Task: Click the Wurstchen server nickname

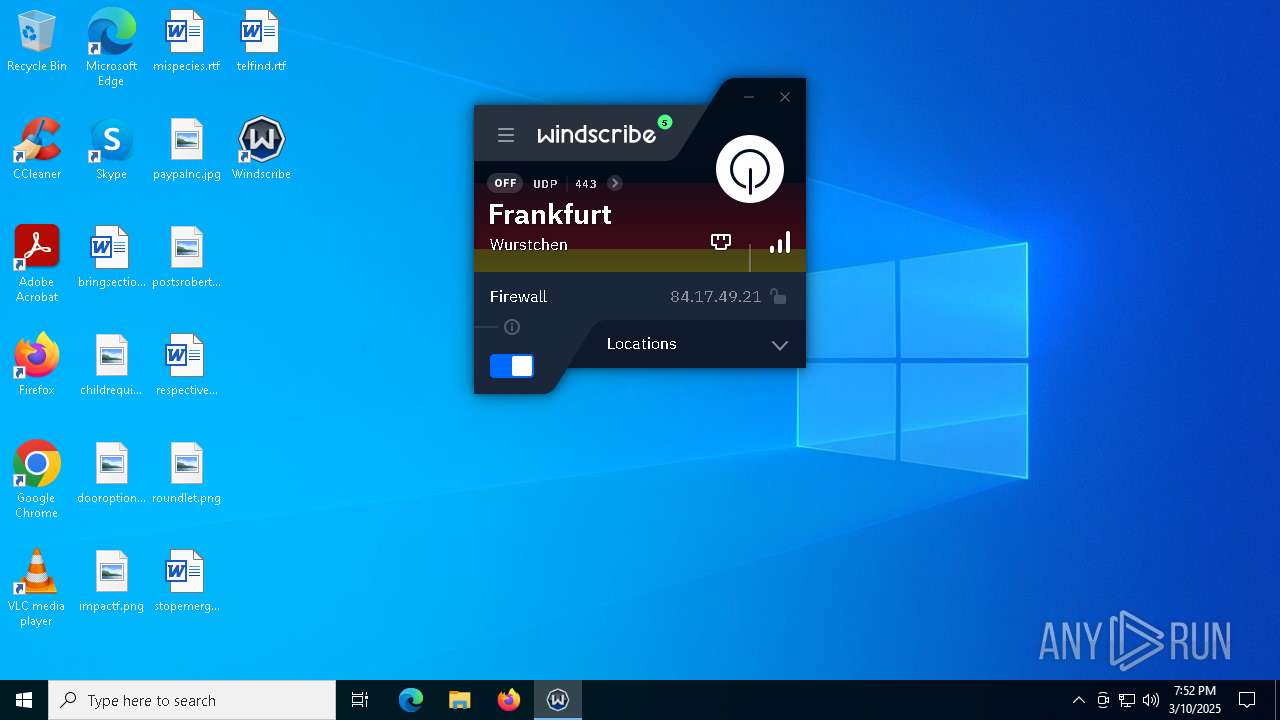Action: point(529,244)
